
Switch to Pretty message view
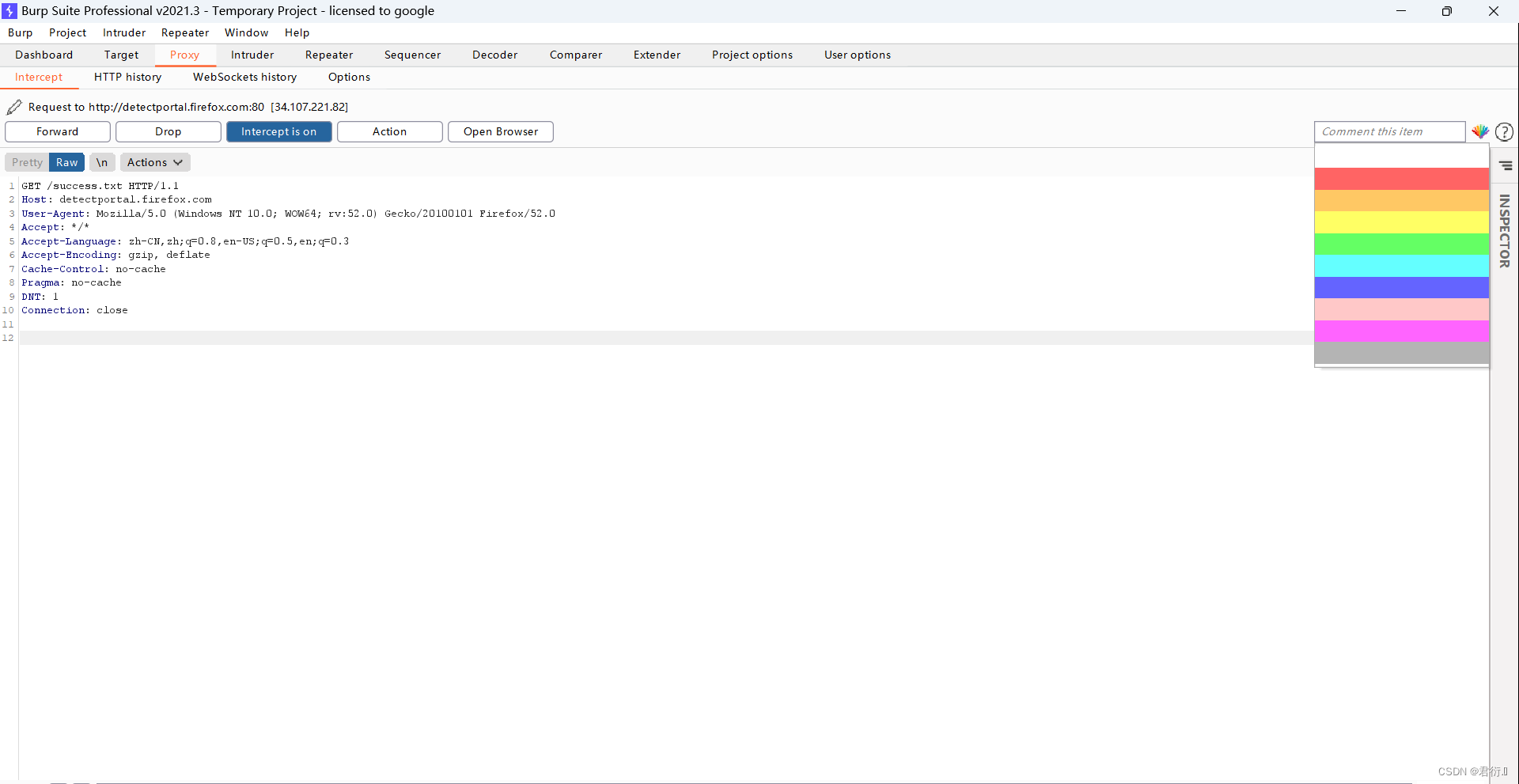pos(27,162)
